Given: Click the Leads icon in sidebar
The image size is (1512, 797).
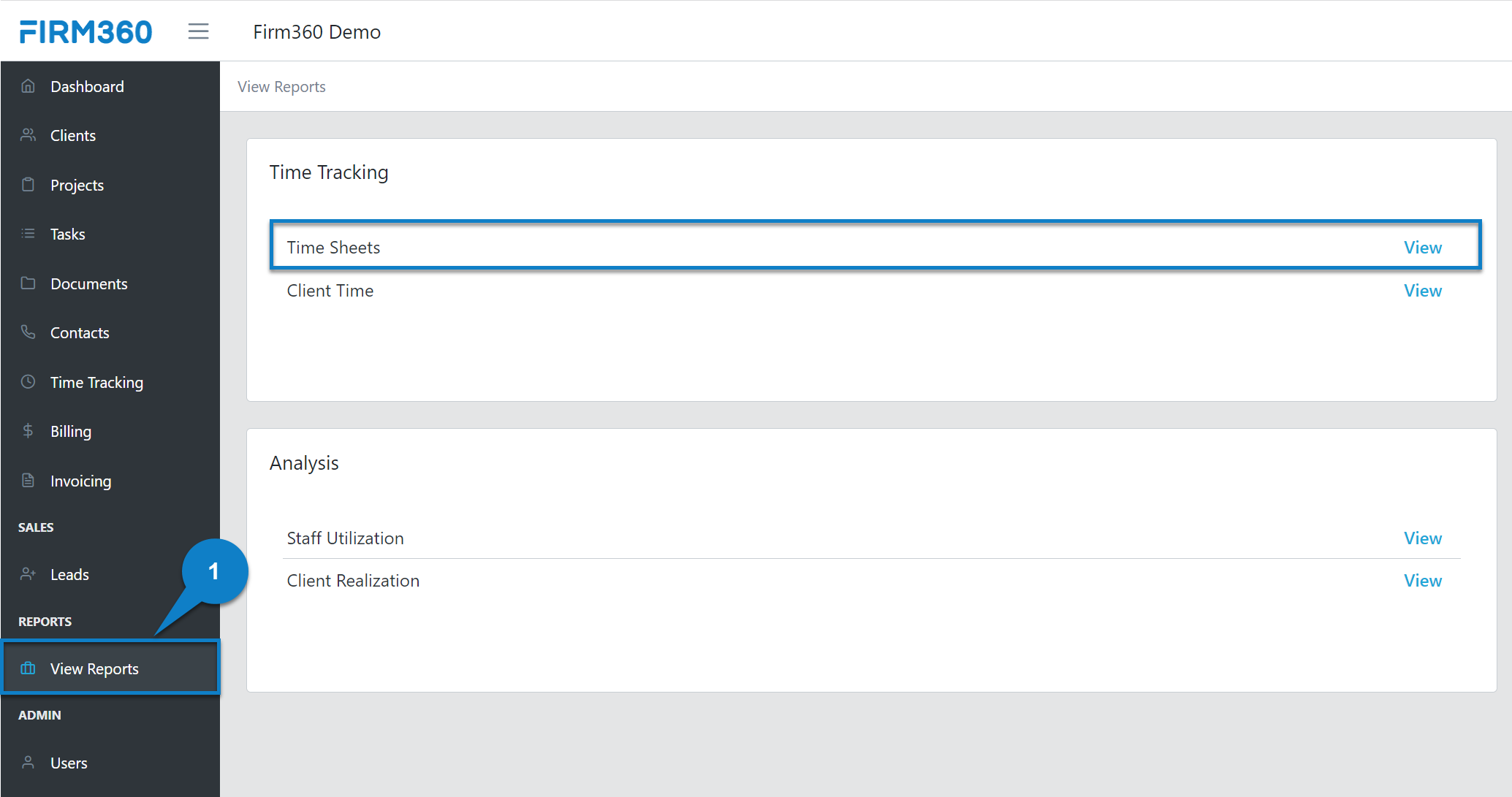Looking at the screenshot, I should (26, 574).
